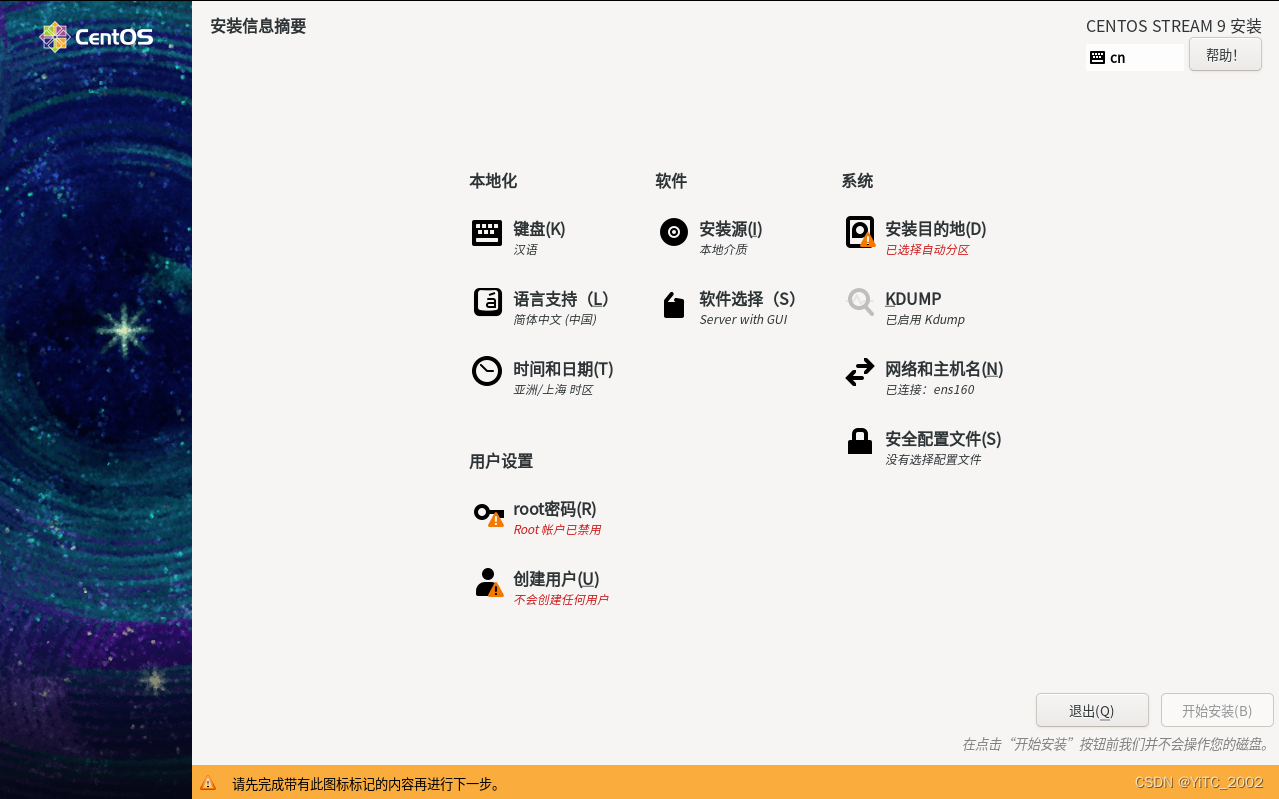Screen dimensions: 1279x799
Task: Open the KDUMP magnifier icon
Action: (x=860, y=302)
